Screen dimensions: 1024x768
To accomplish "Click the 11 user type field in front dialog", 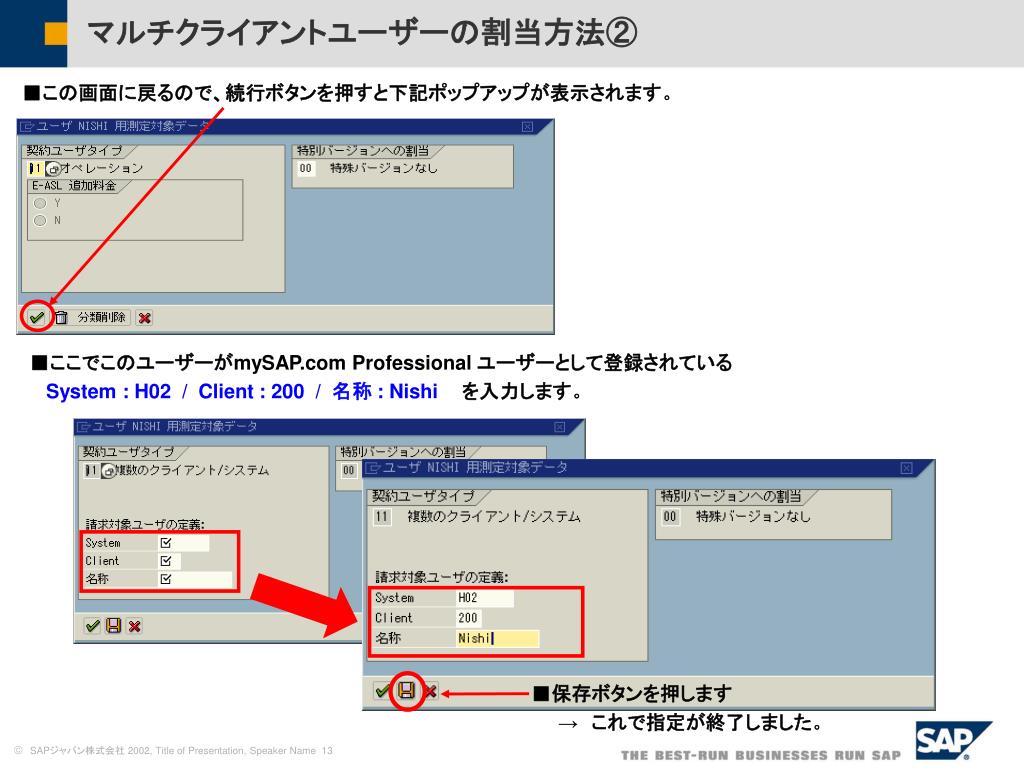I will tap(382, 517).
